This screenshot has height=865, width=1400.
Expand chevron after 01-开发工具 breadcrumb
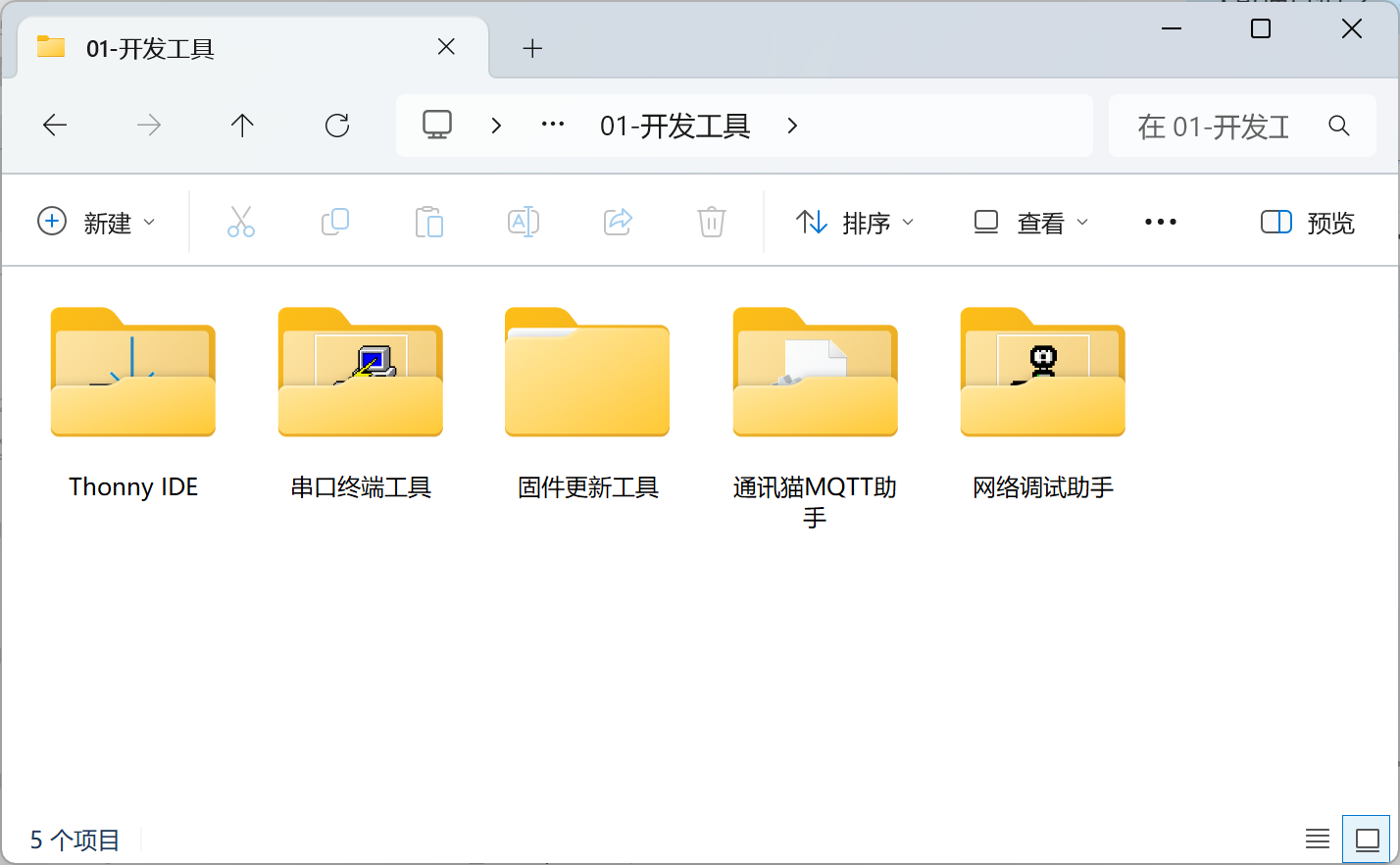[792, 126]
